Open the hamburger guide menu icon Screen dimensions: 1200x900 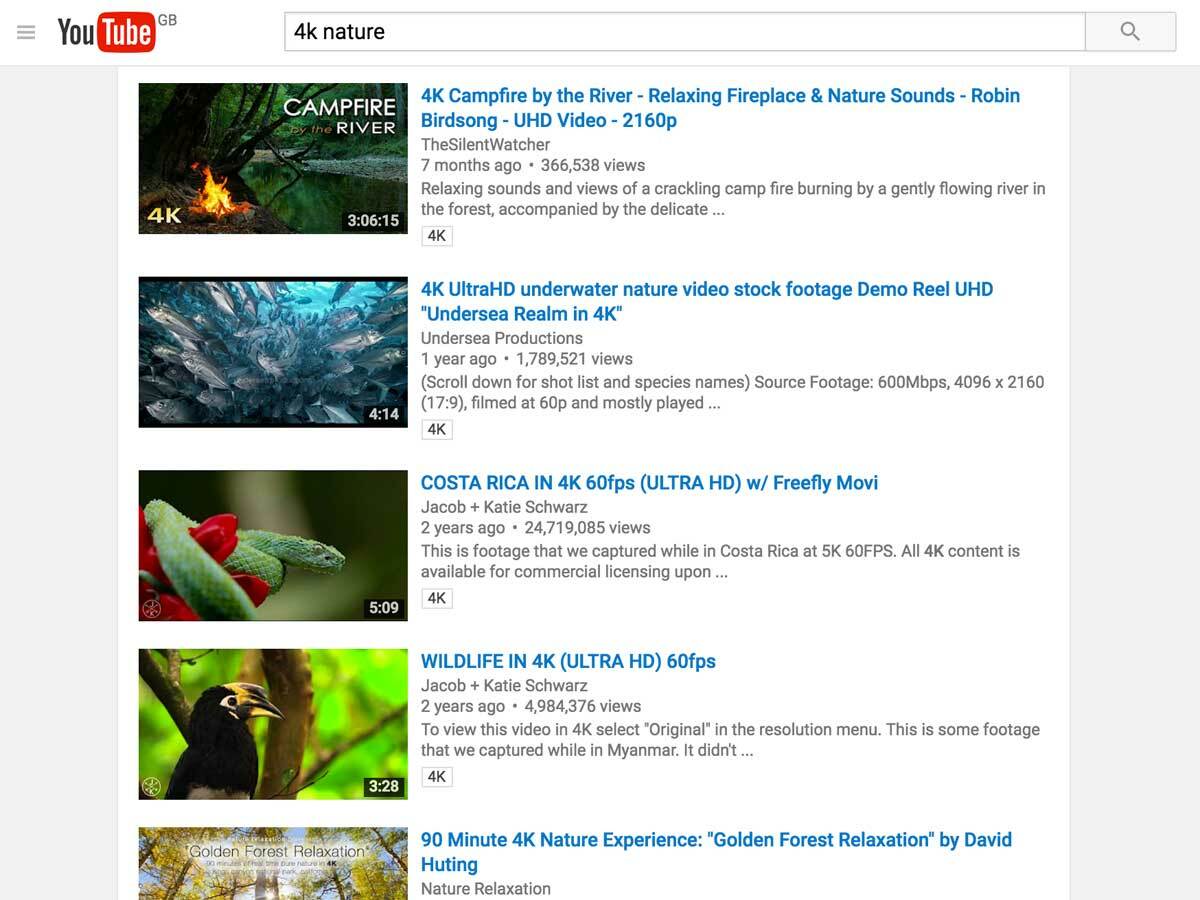point(26,32)
